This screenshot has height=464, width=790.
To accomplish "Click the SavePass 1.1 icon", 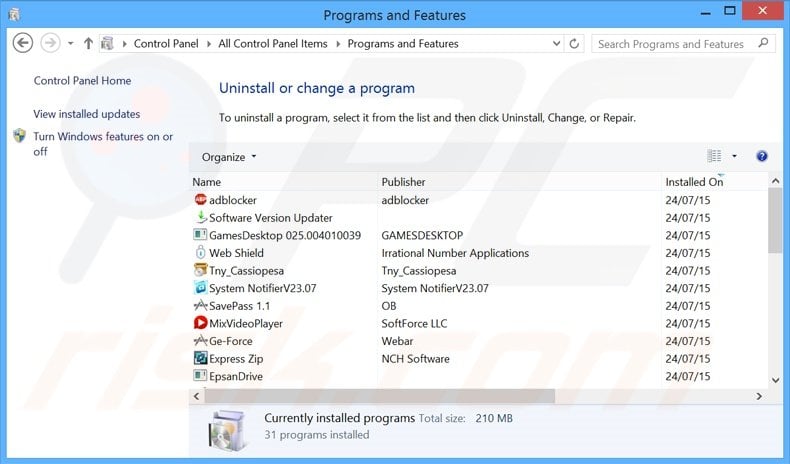I will click(201, 305).
